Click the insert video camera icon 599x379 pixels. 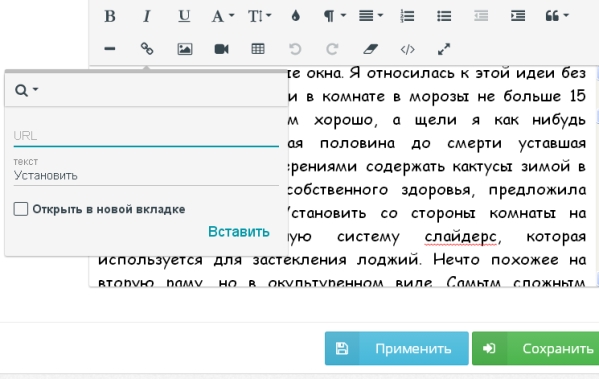pos(222,49)
